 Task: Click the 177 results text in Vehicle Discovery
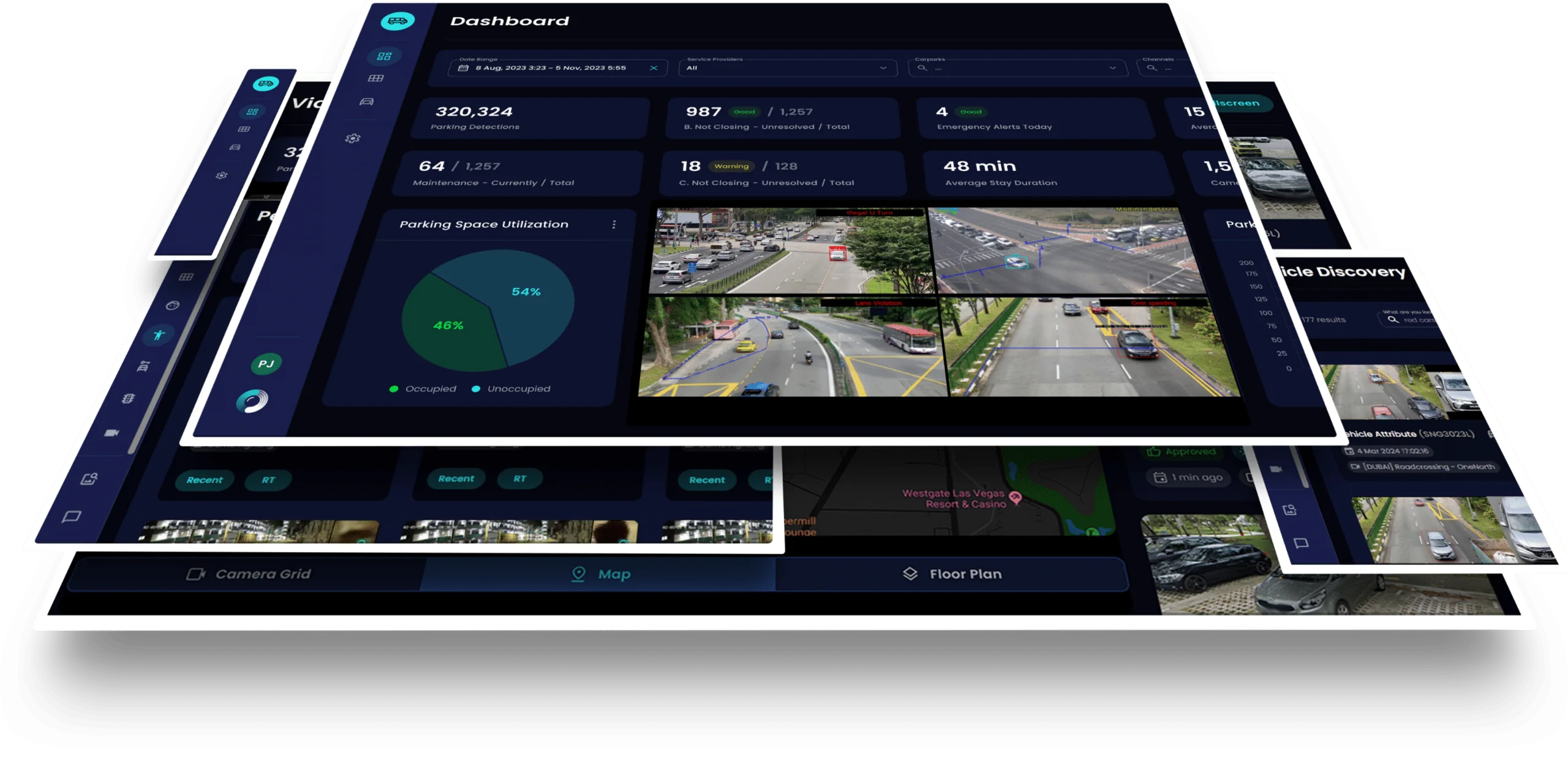[1324, 320]
